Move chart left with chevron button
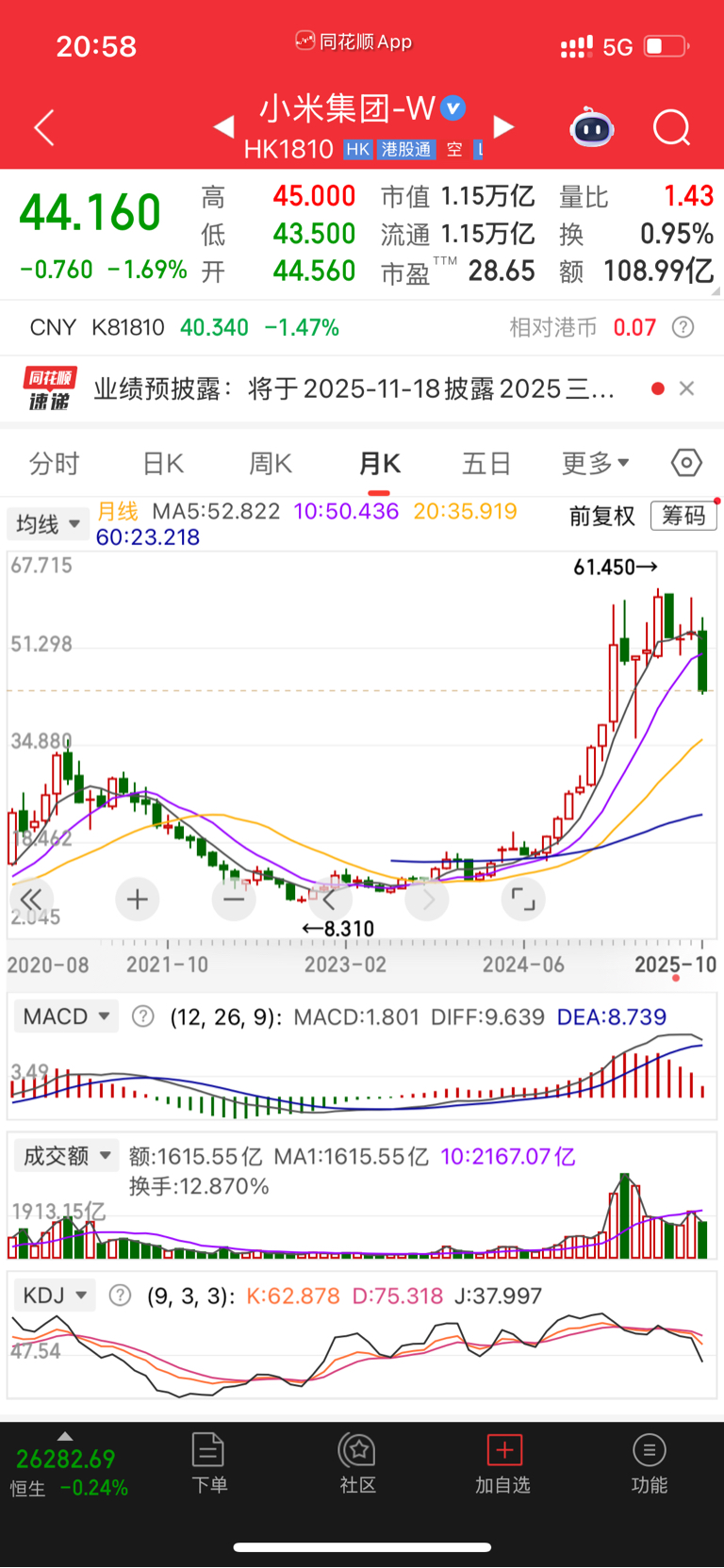The width and height of the screenshot is (724, 1568). [330, 900]
